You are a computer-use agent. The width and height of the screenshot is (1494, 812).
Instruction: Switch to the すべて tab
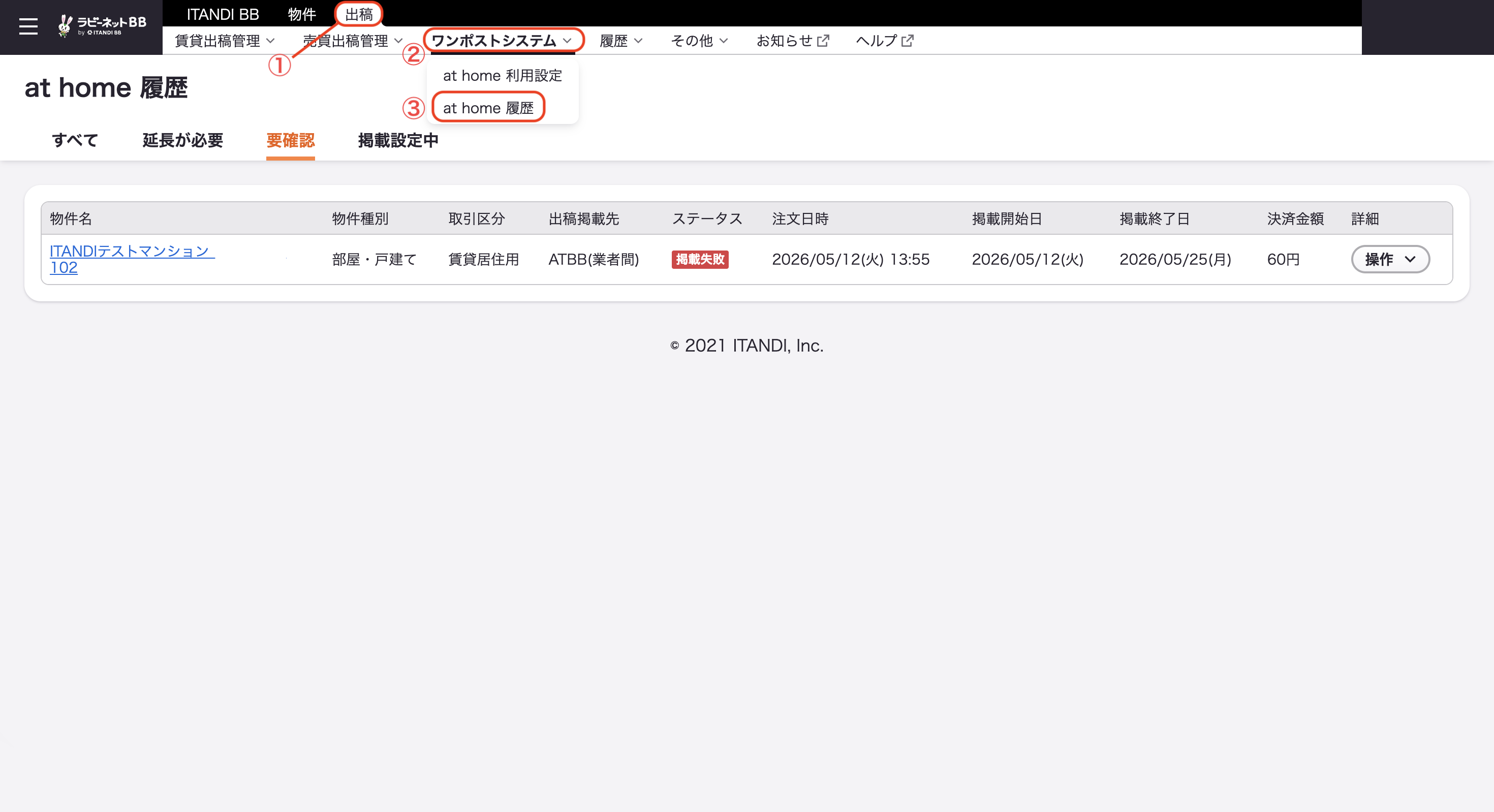click(75, 140)
